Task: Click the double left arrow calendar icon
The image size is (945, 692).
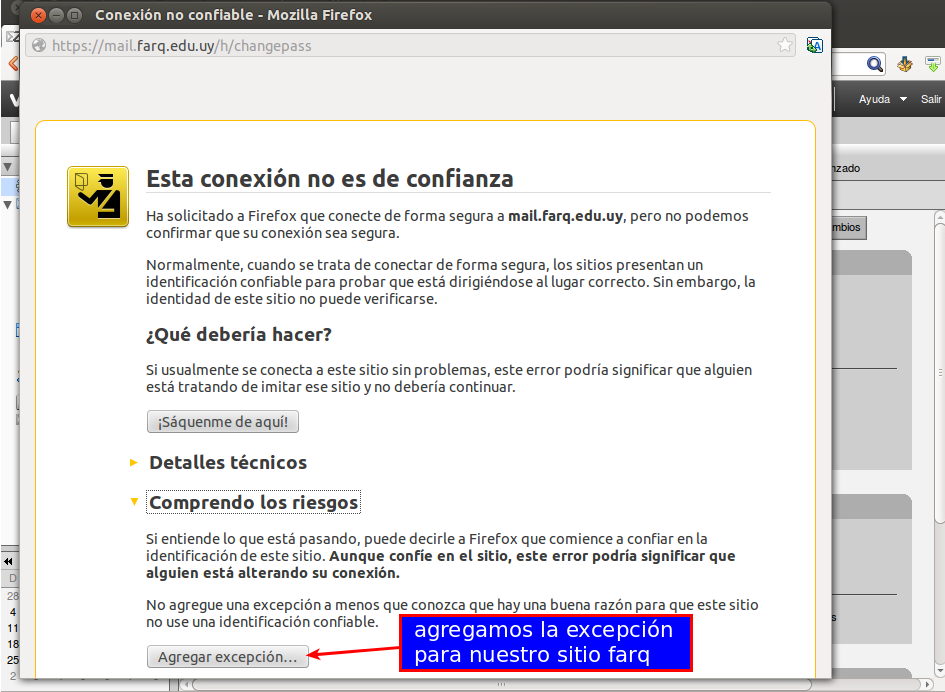Action: click(x=8, y=562)
